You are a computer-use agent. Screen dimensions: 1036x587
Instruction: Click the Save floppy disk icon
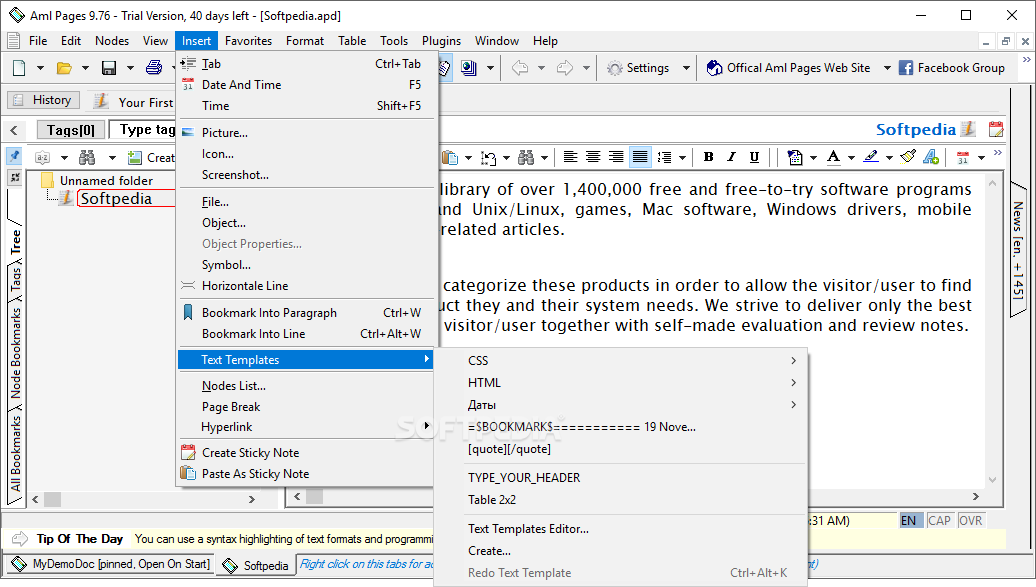(109, 67)
